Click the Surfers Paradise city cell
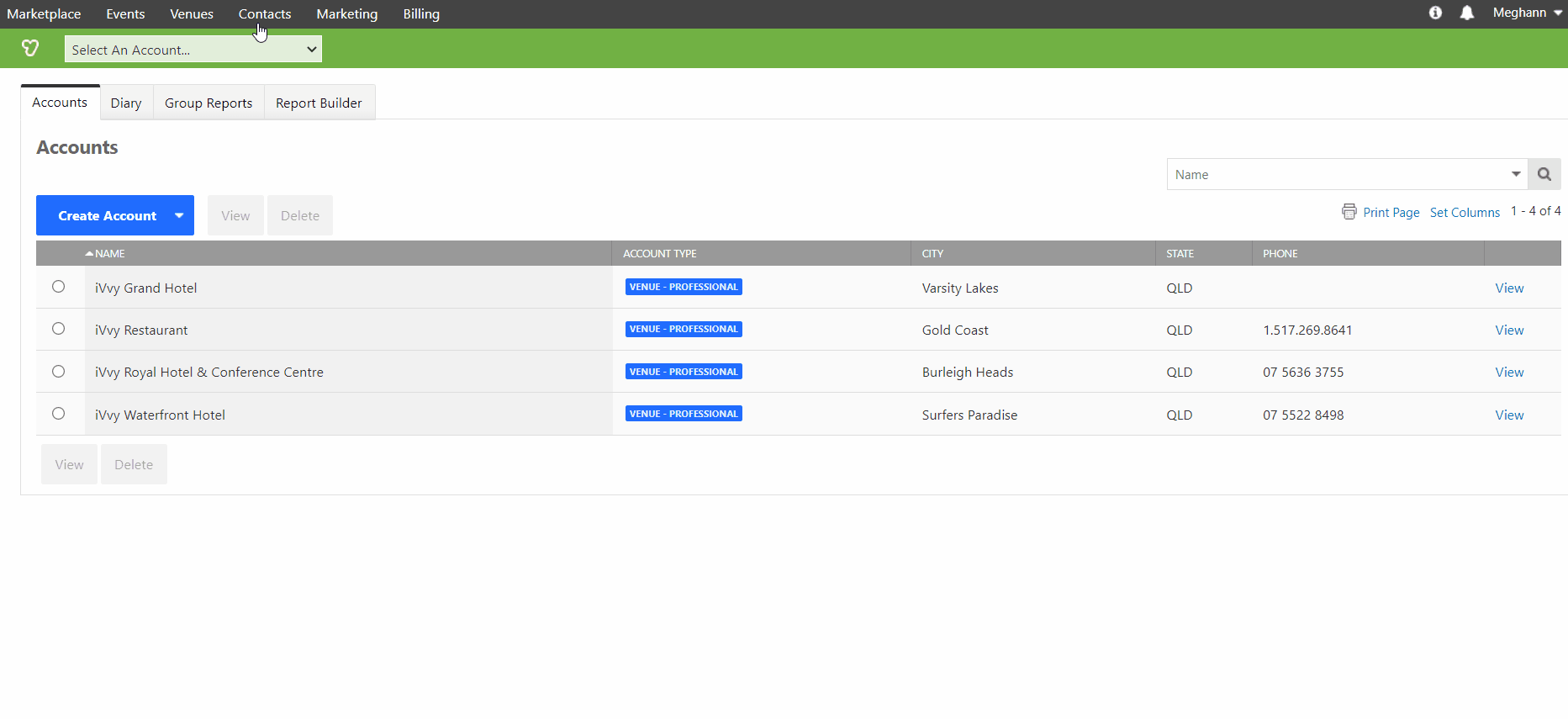Image resolution: width=1568 pixels, height=719 pixels. (969, 415)
